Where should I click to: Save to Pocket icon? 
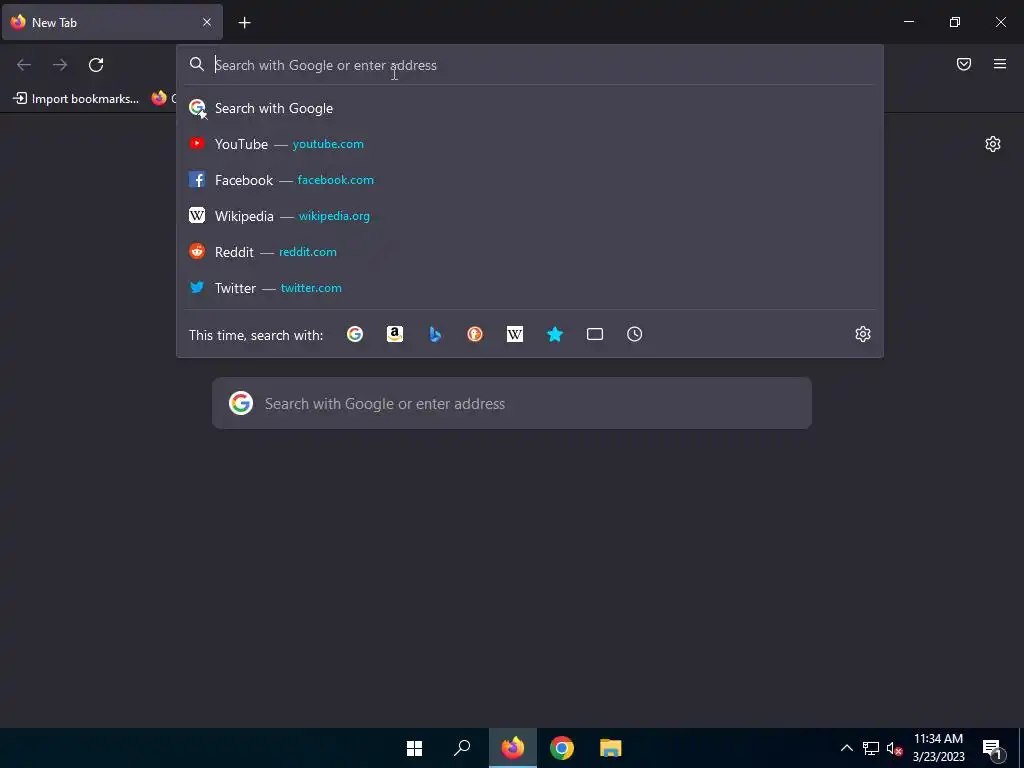[964, 64]
